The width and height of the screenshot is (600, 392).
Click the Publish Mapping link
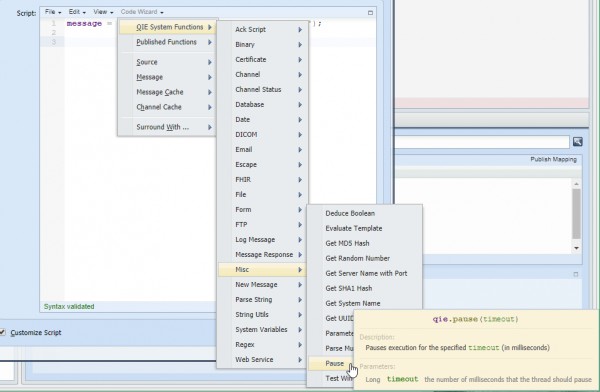point(553,159)
